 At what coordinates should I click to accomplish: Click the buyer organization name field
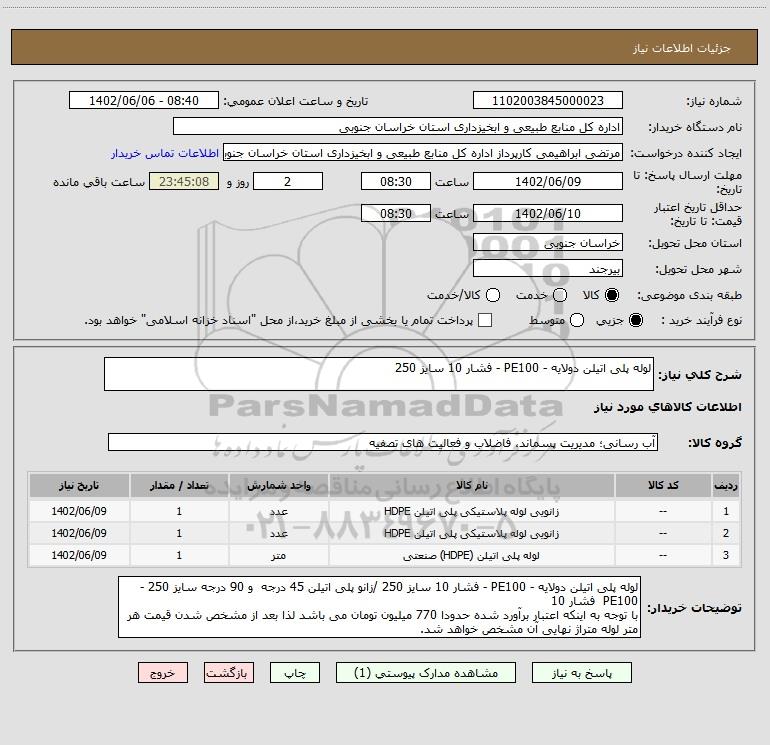click(398, 127)
